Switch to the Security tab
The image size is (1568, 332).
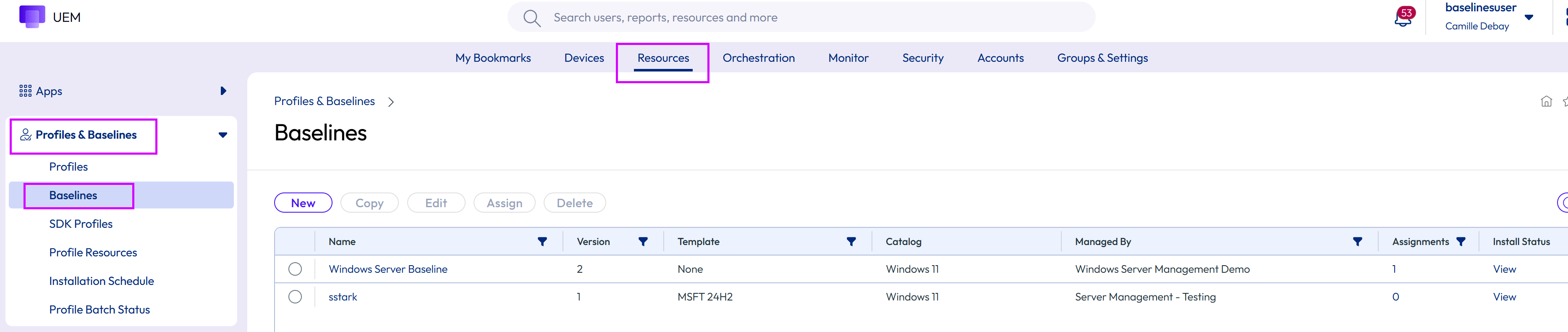pyautogui.click(x=923, y=58)
